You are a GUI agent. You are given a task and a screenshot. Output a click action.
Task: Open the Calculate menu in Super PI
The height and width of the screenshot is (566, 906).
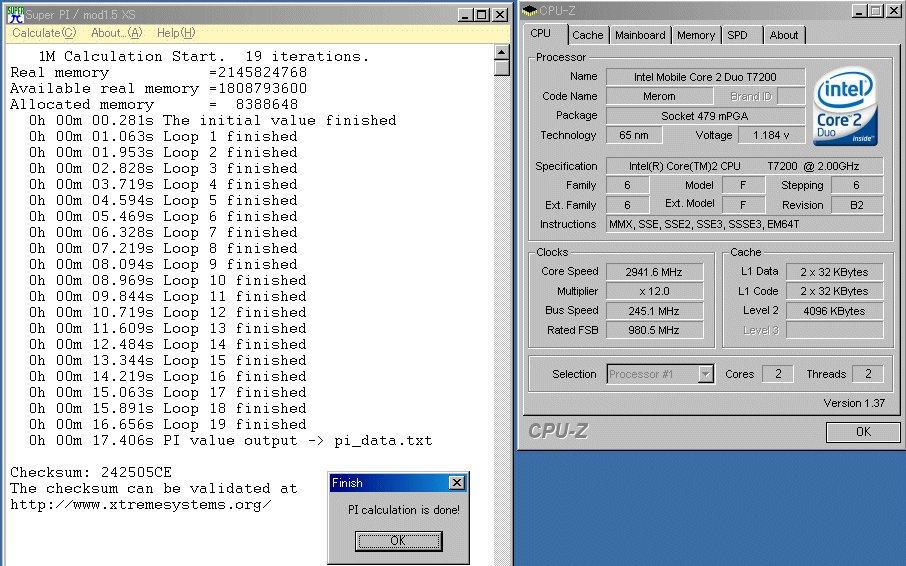pos(44,33)
